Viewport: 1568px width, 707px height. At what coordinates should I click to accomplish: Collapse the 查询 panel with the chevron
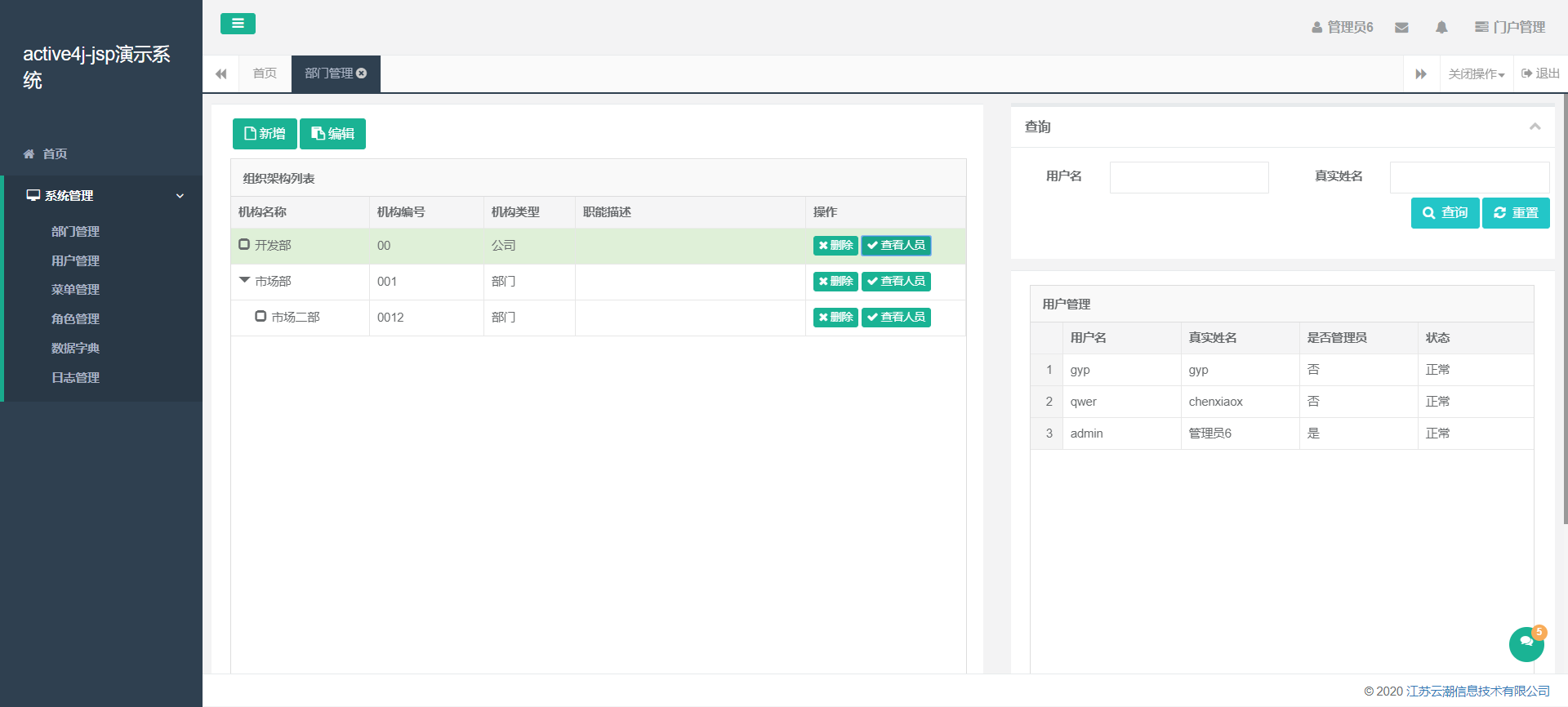pyautogui.click(x=1535, y=127)
